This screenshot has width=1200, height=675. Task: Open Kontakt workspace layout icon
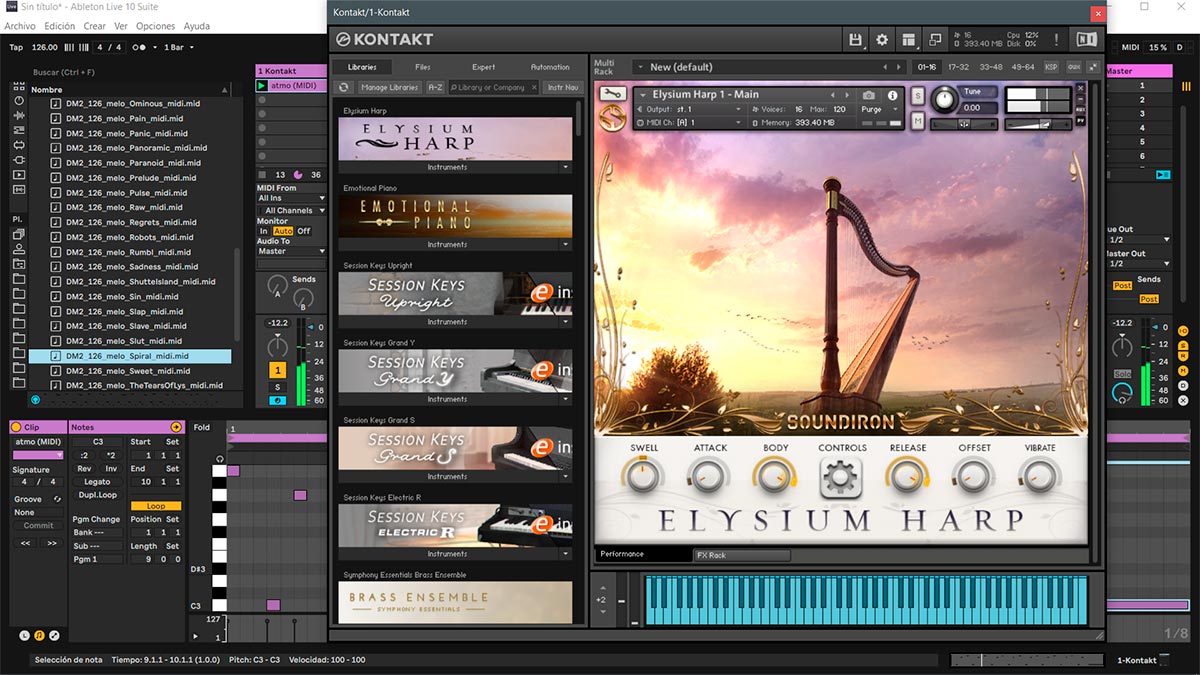[x=909, y=40]
